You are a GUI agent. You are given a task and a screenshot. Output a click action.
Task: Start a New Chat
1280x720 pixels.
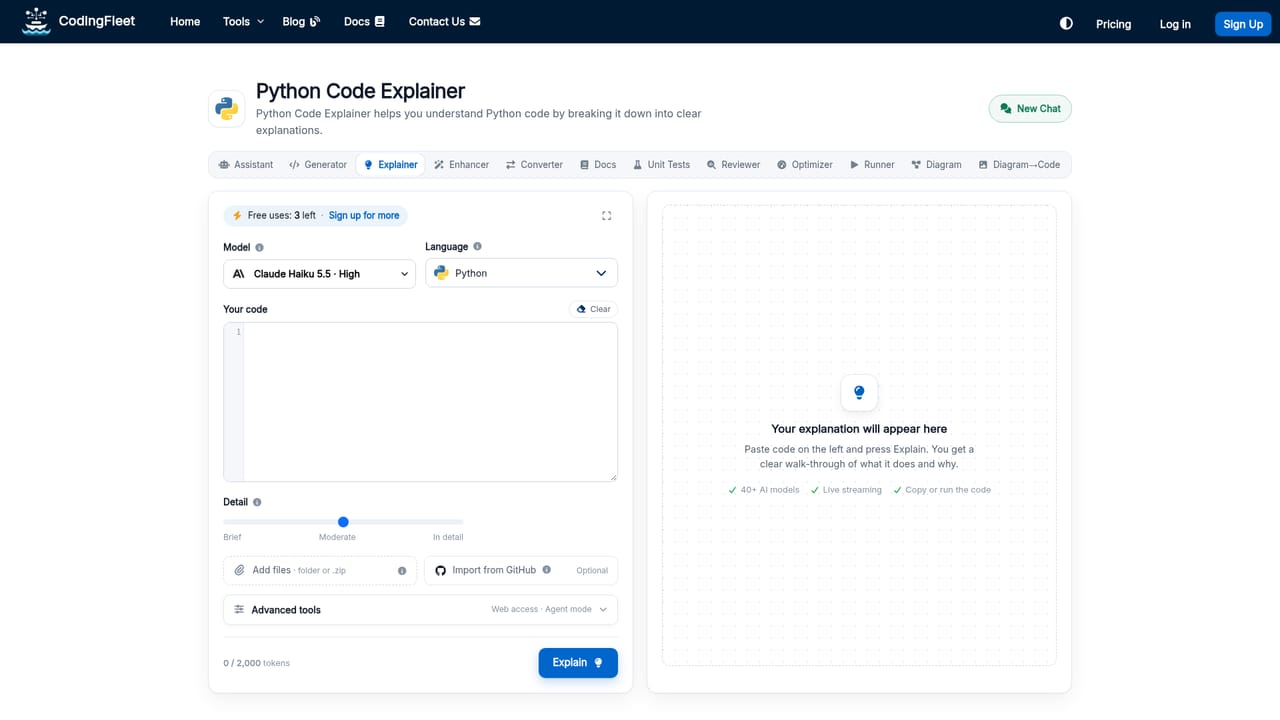point(1030,109)
